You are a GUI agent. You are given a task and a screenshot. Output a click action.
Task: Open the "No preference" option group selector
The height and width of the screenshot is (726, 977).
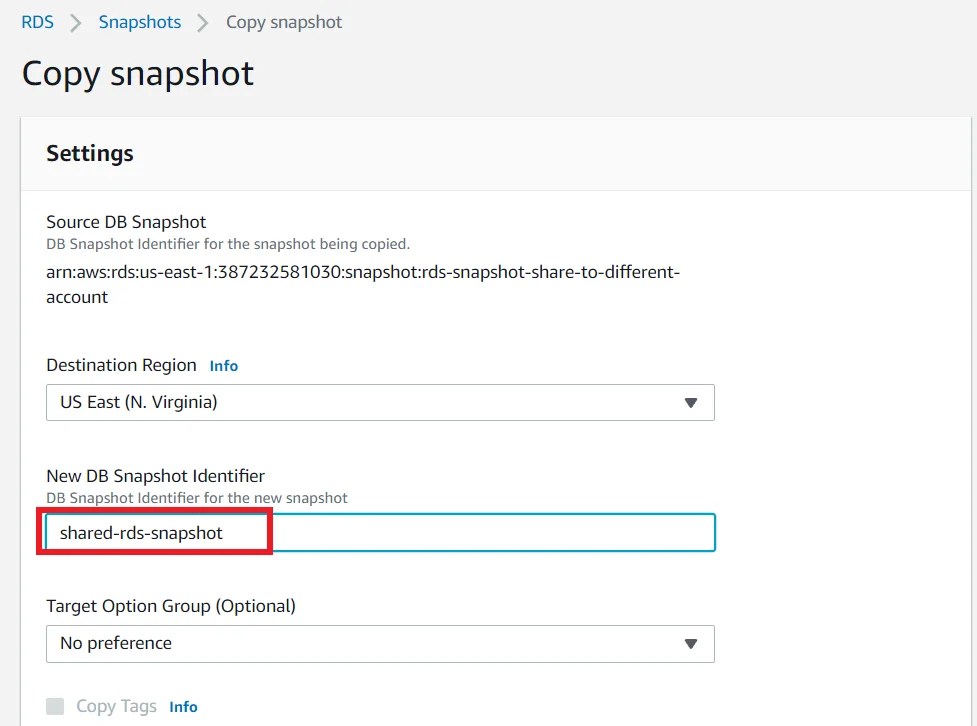380,644
